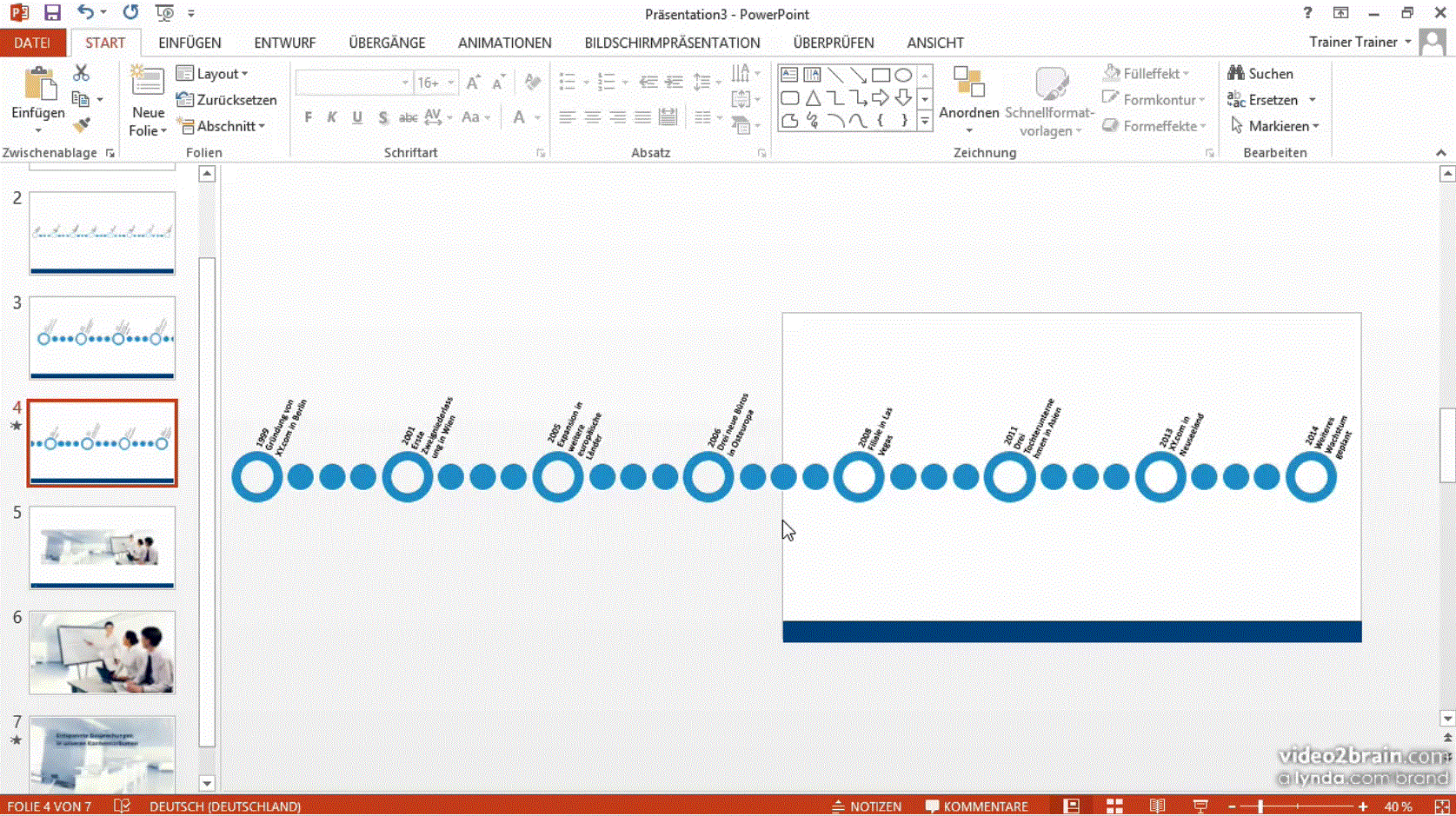Save the presentation with the disk icon
Viewport: 1456px width, 816px height.
click(52, 13)
